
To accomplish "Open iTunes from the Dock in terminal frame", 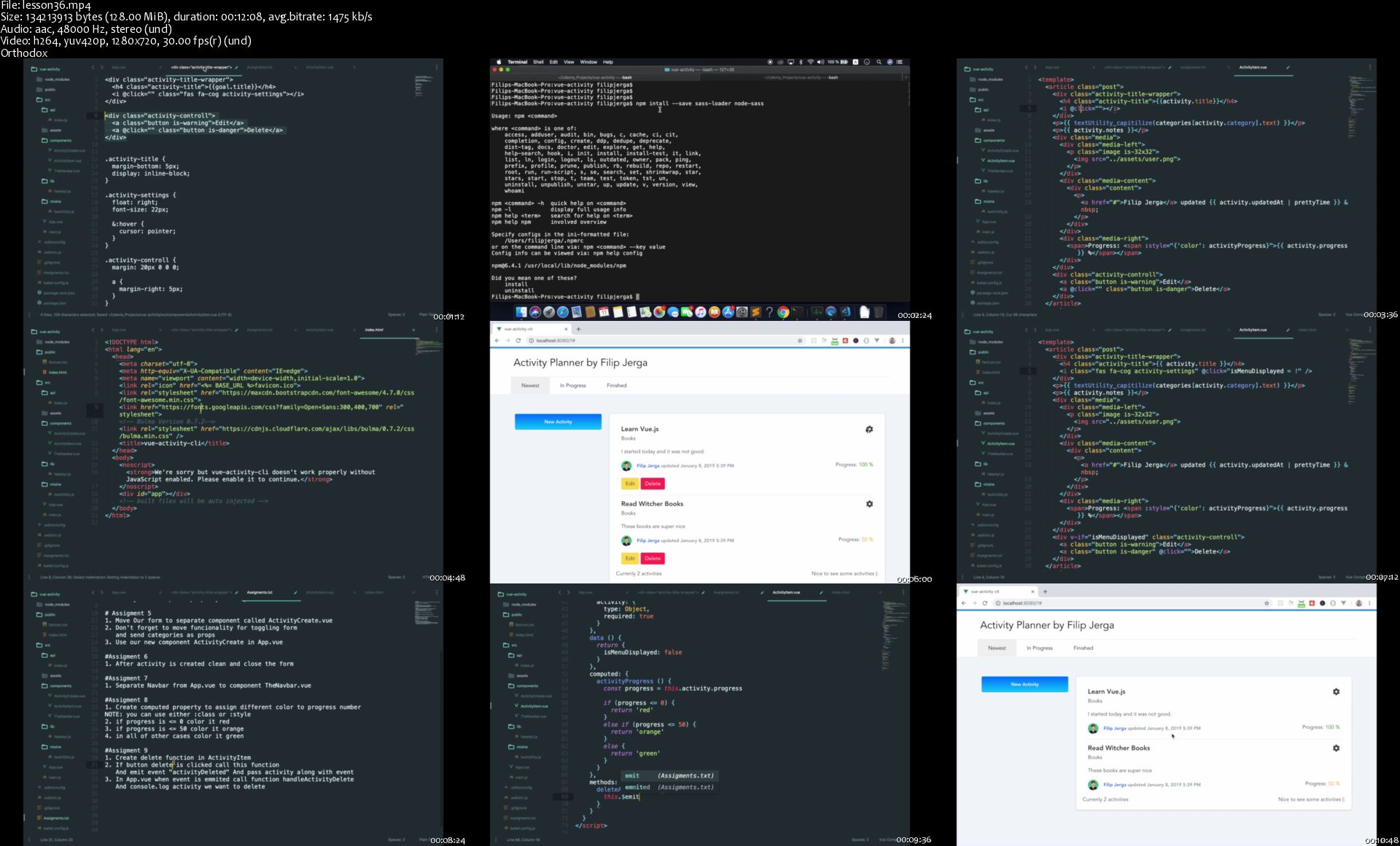I will coord(701,312).
